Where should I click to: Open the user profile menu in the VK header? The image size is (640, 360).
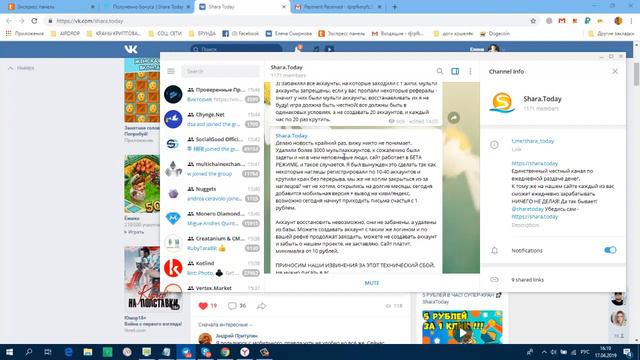(x=487, y=49)
